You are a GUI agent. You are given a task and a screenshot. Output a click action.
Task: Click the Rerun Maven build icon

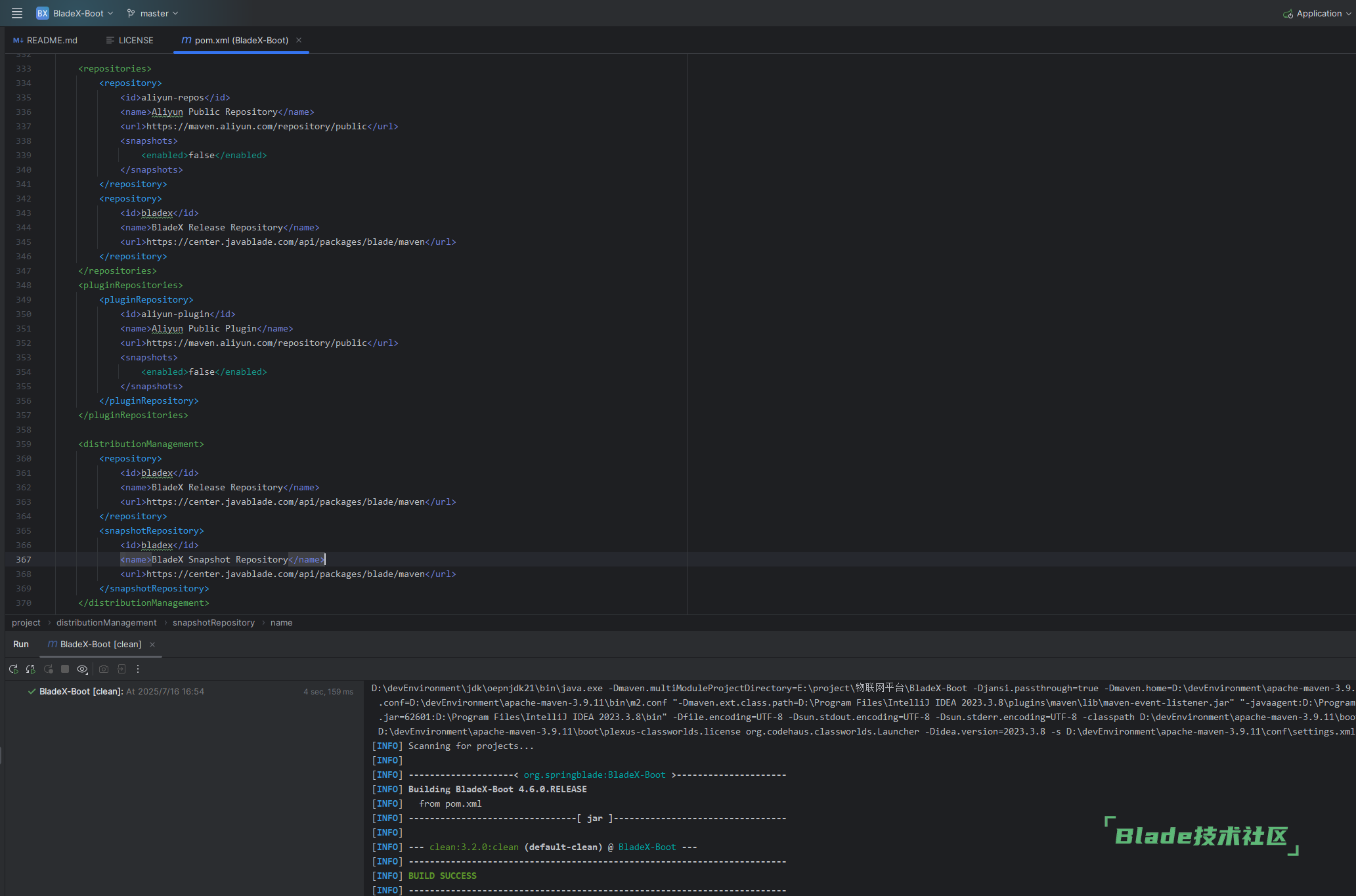point(13,669)
